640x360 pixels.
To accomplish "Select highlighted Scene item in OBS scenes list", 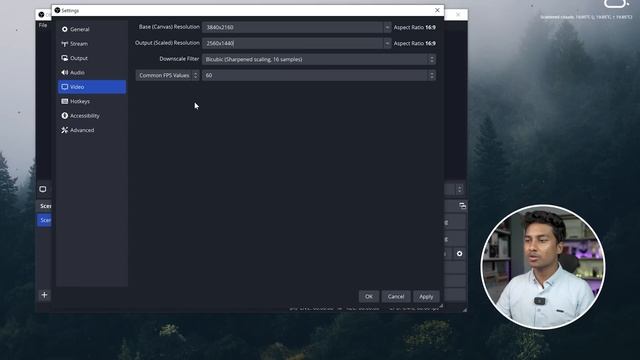I will [44, 220].
